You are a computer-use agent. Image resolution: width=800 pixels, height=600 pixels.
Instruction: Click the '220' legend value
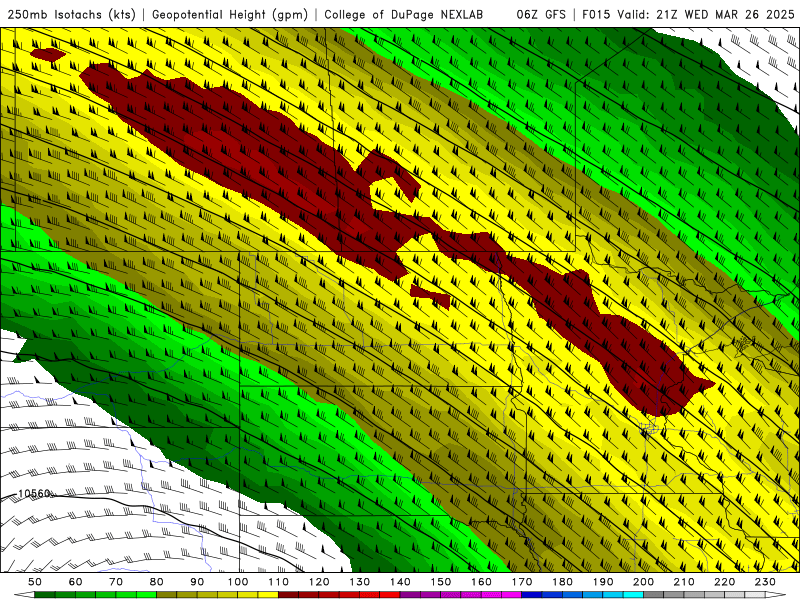724,582
